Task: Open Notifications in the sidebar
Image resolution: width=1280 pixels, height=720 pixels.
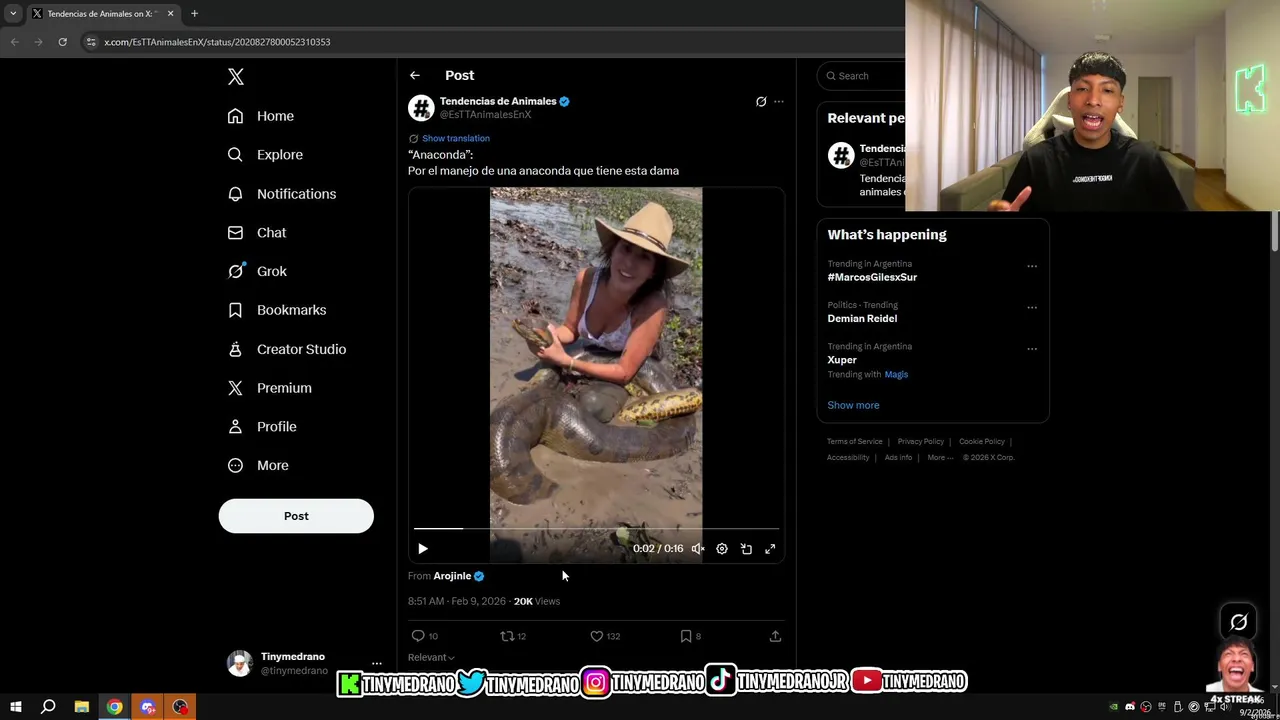Action: tap(281, 194)
